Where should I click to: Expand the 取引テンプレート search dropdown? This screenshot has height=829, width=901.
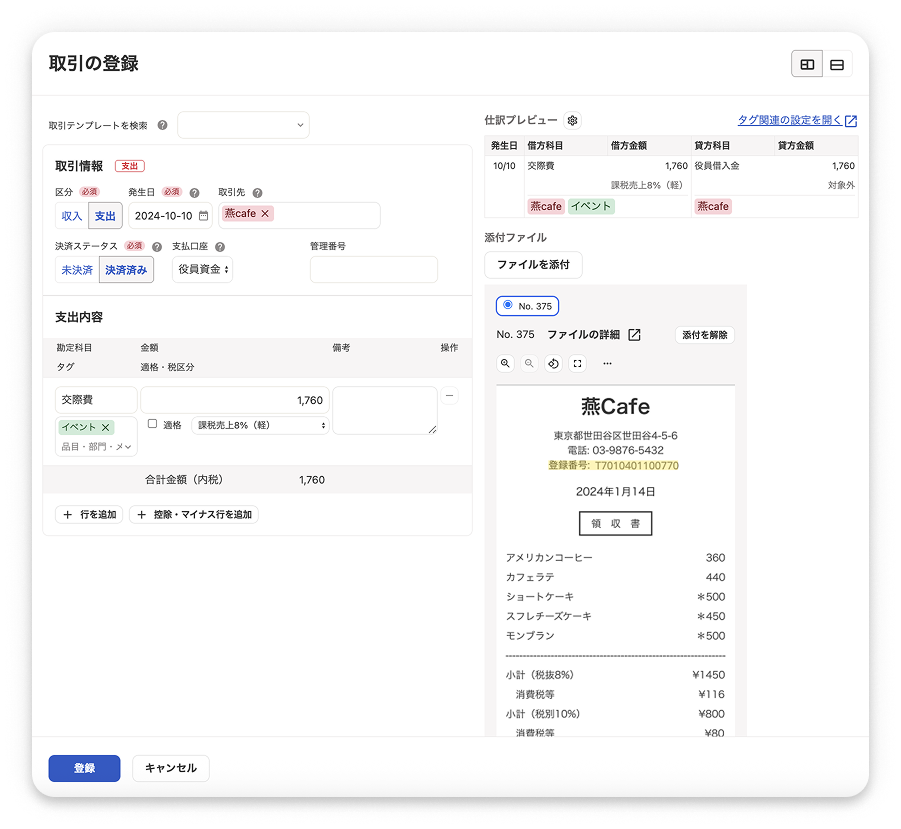[x=243, y=125]
